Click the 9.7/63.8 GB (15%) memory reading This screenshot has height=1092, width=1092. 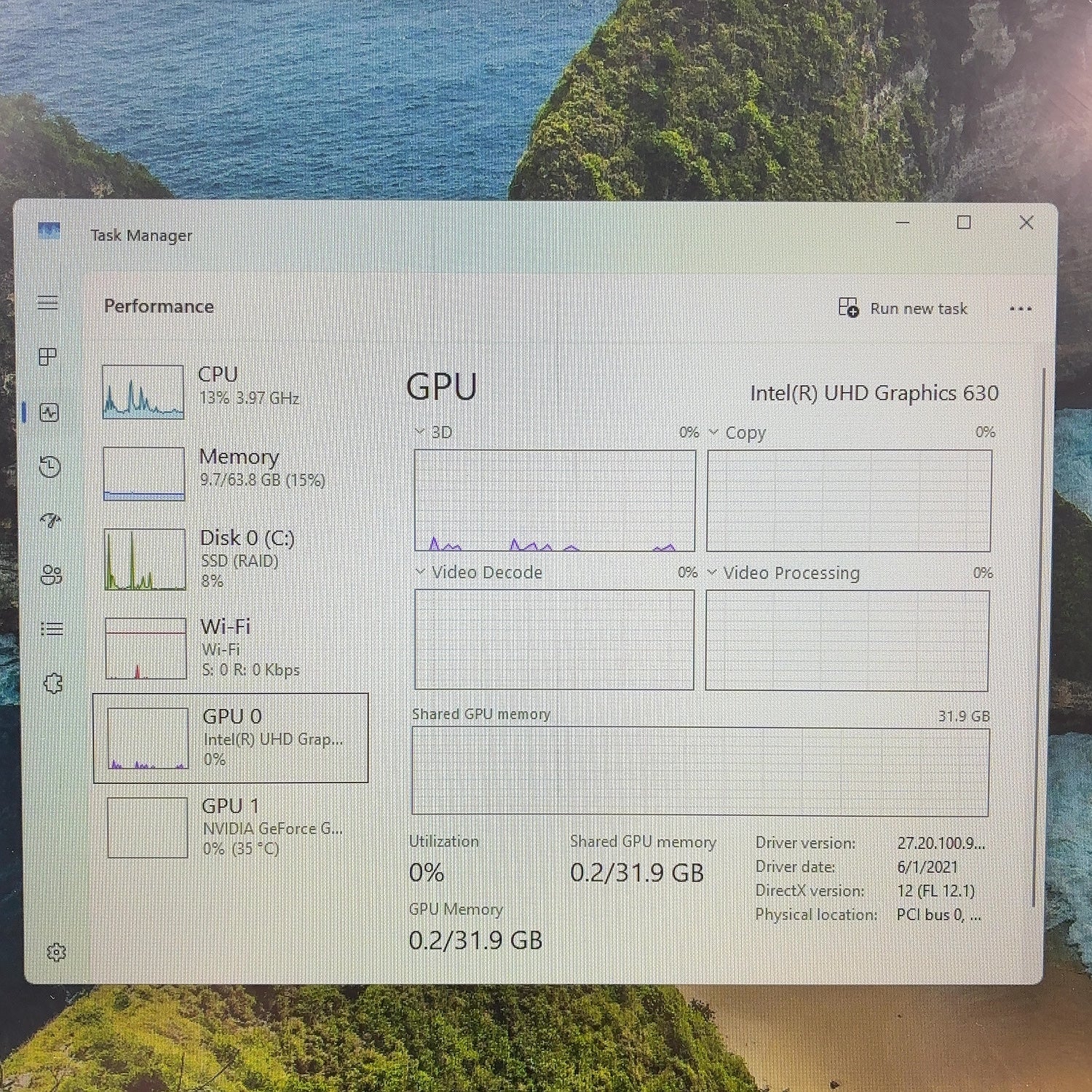click(x=262, y=480)
